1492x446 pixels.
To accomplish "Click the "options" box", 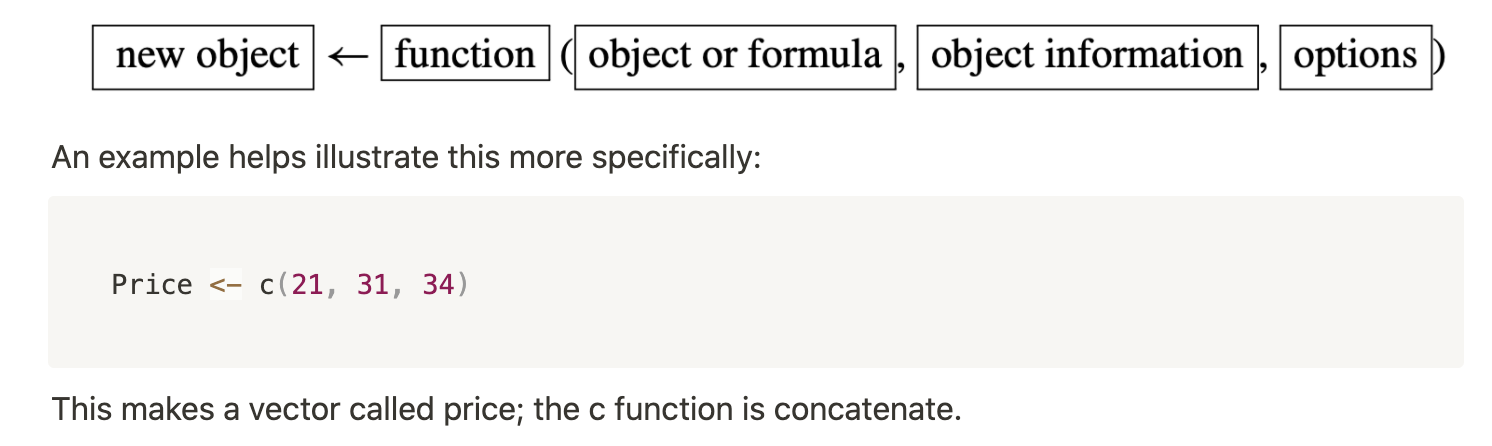I will (1355, 58).
